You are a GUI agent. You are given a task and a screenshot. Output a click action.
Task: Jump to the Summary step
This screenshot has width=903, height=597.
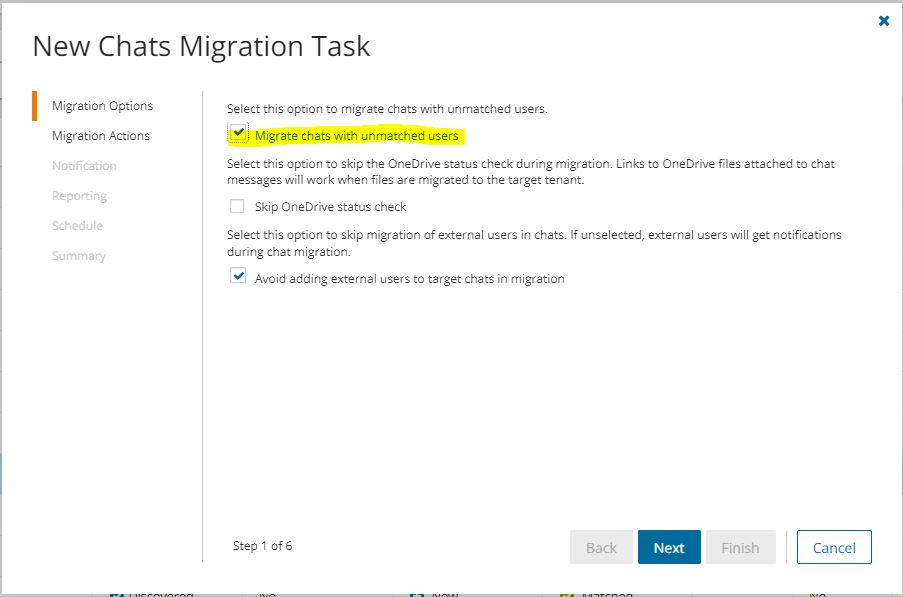[x=78, y=256]
